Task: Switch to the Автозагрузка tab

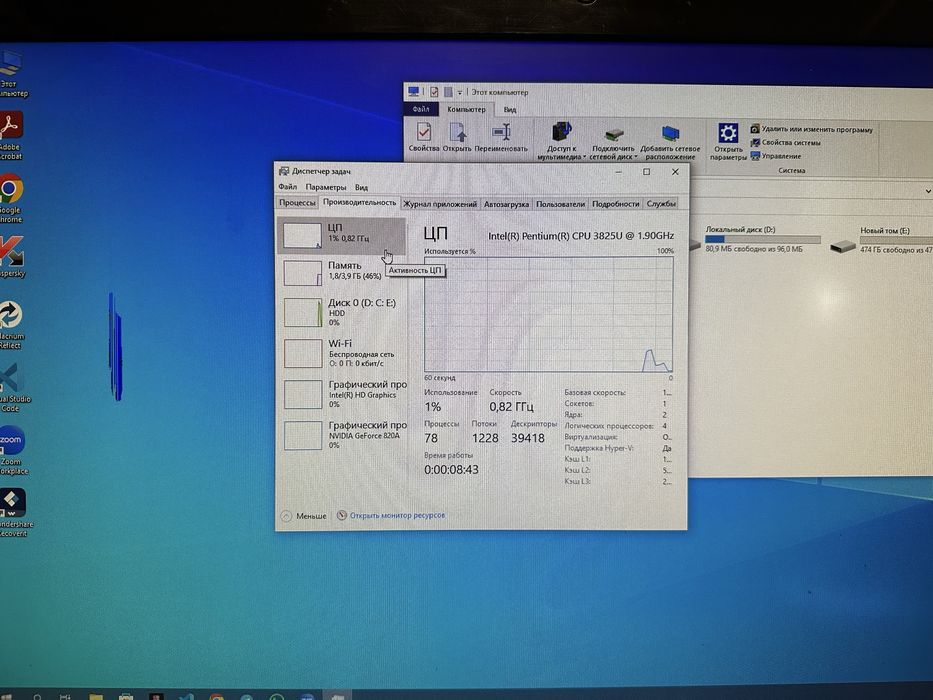Action: click(x=506, y=204)
